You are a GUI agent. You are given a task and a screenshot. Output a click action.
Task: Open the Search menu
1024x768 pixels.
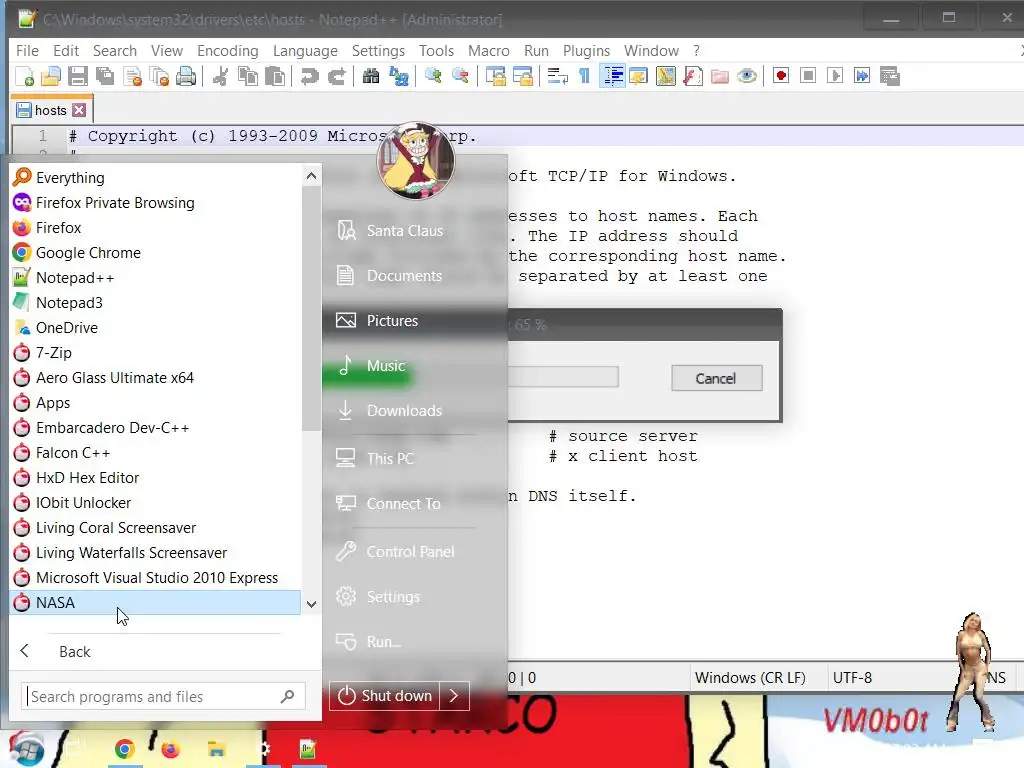click(115, 51)
